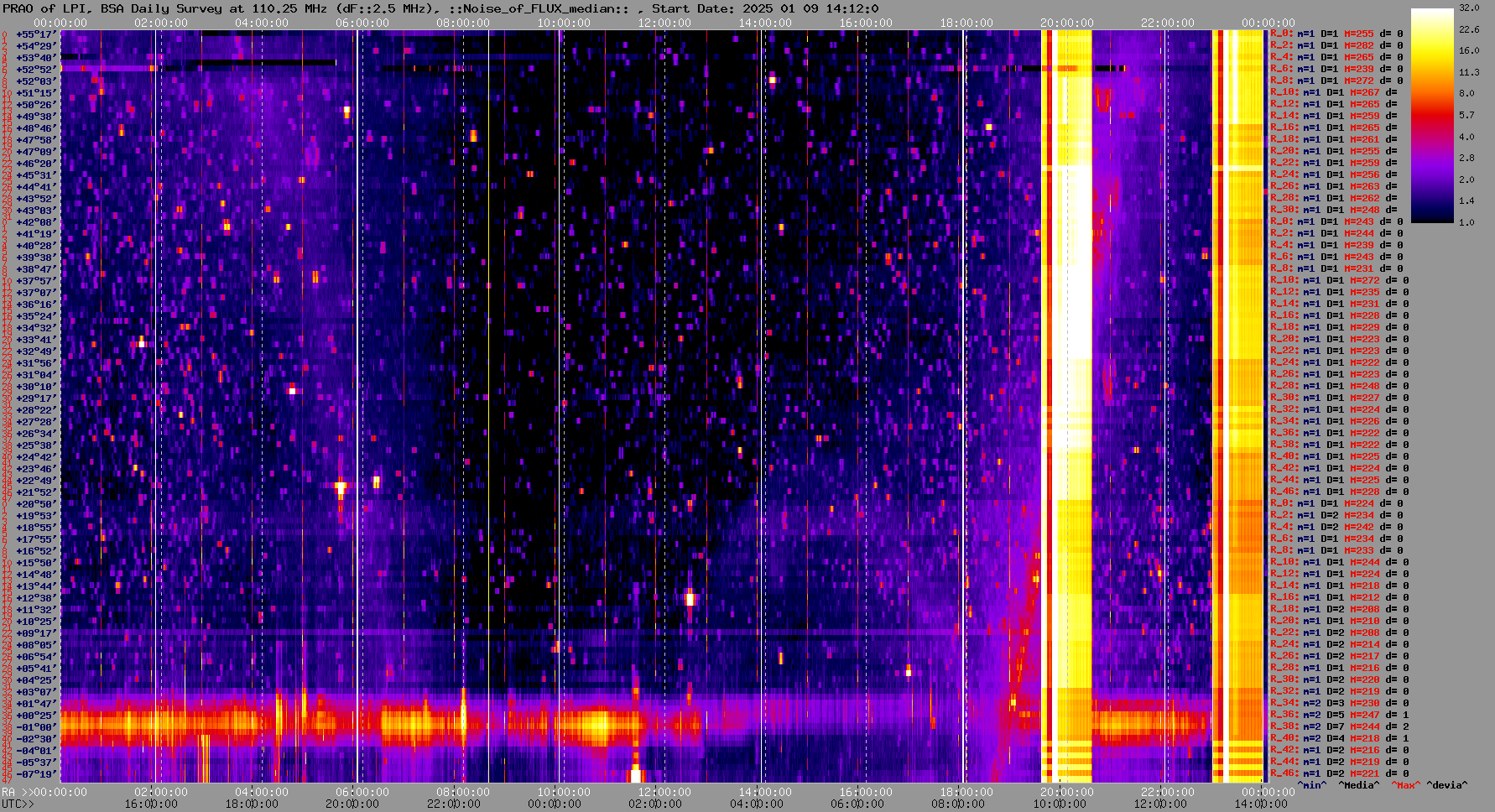Click the declination label +01°47'
The image size is (1495, 812).
coord(36,704)
